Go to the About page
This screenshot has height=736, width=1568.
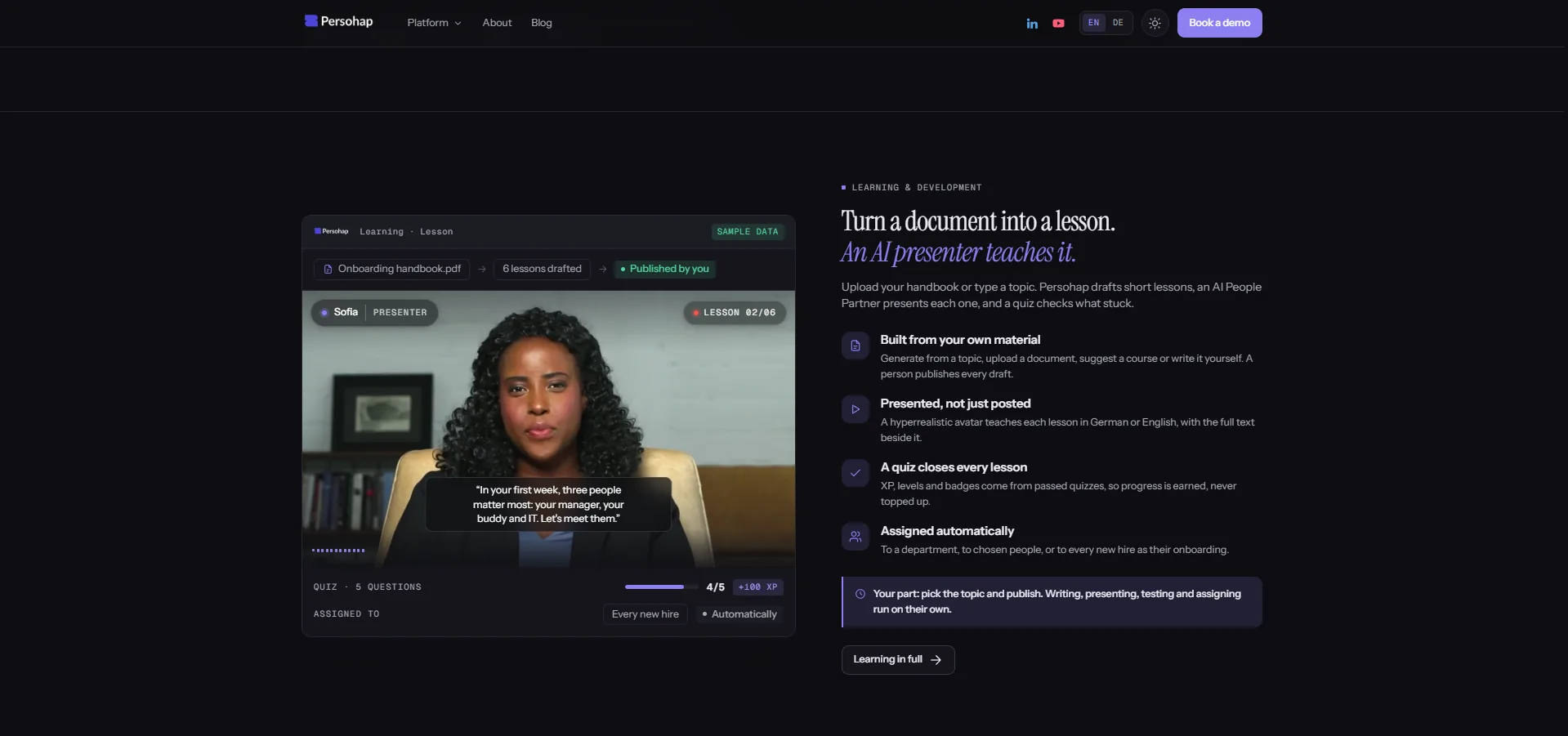point(497,23)
